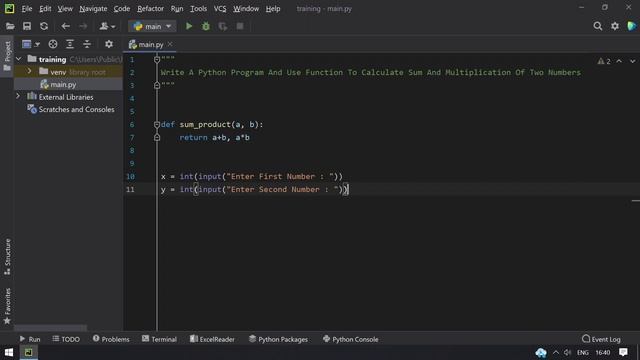Image resolution: width=640 pixels, height=360 pixels.
Task: Open the main run configuration dropdown
Action: (x=152, y=26)
